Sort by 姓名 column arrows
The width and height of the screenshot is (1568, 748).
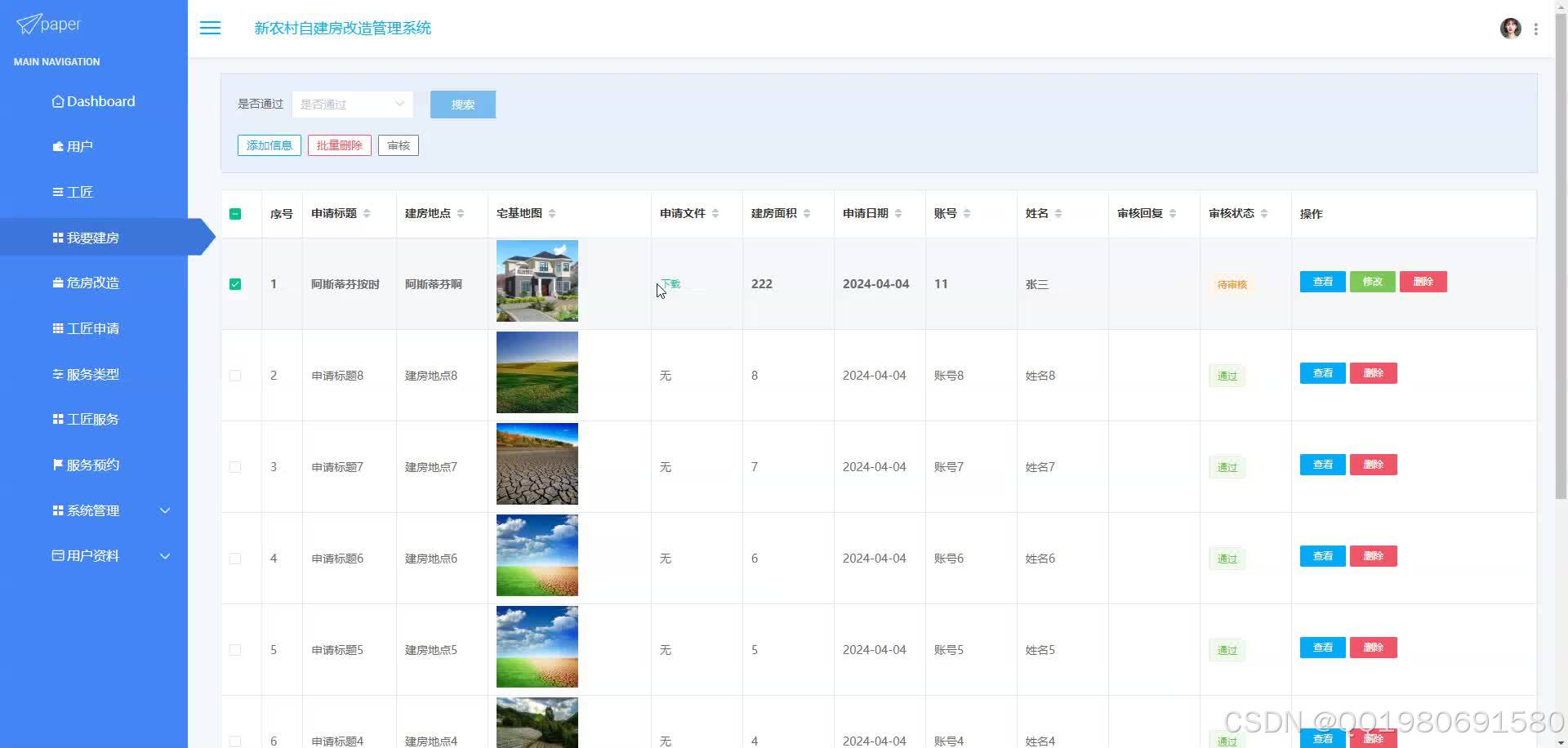(x=1058, y=213)
